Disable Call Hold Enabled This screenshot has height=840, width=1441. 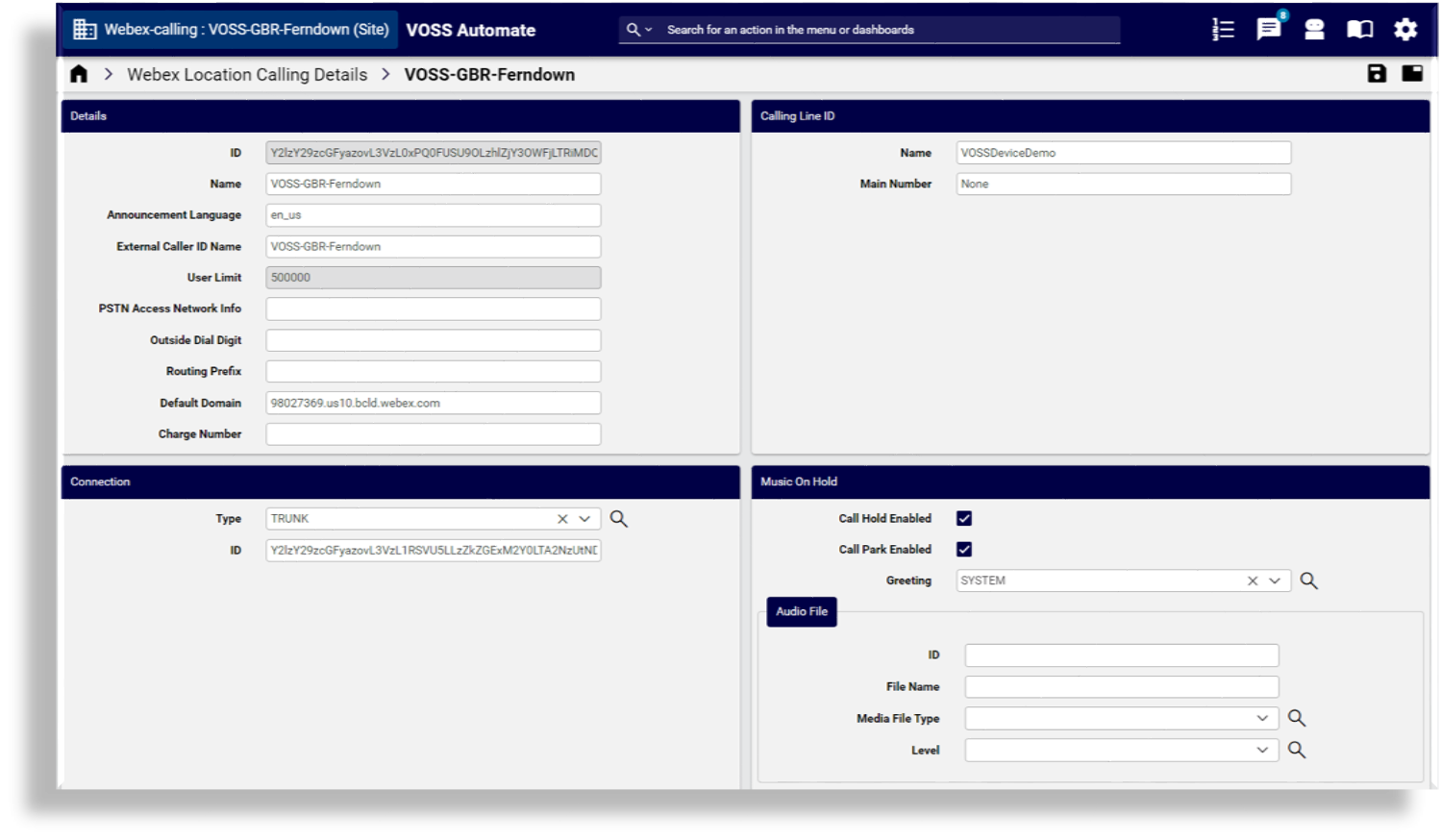963,518
